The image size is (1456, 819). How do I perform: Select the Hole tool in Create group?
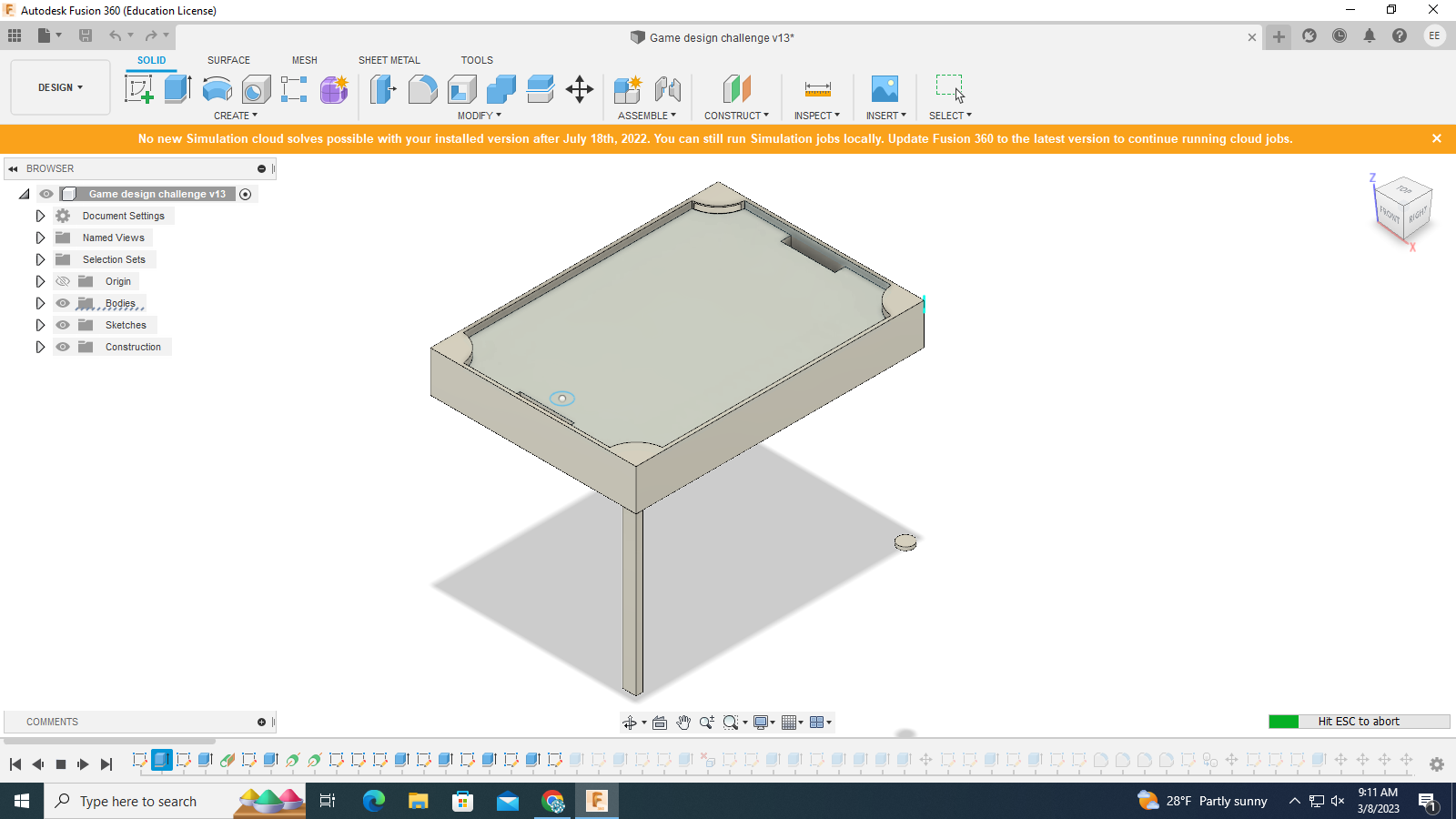(255, 88)
